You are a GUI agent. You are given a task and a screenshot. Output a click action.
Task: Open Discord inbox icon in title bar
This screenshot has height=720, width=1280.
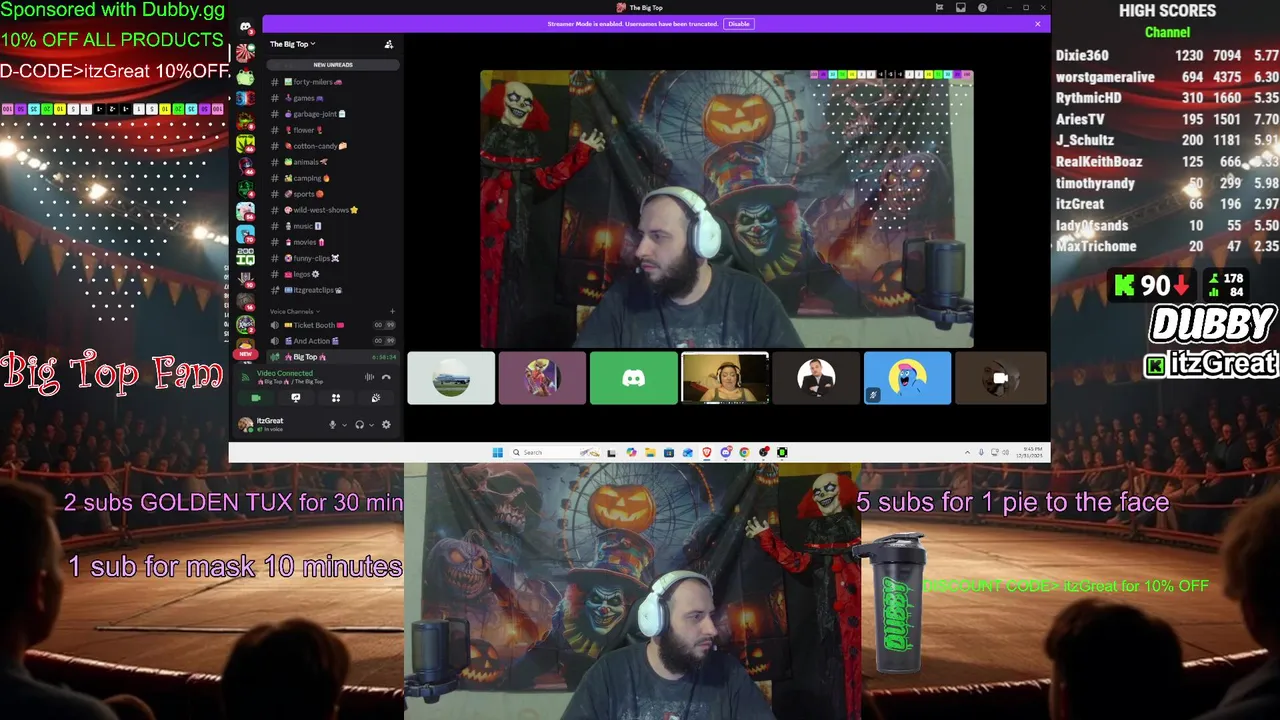[x=960, y=8]
